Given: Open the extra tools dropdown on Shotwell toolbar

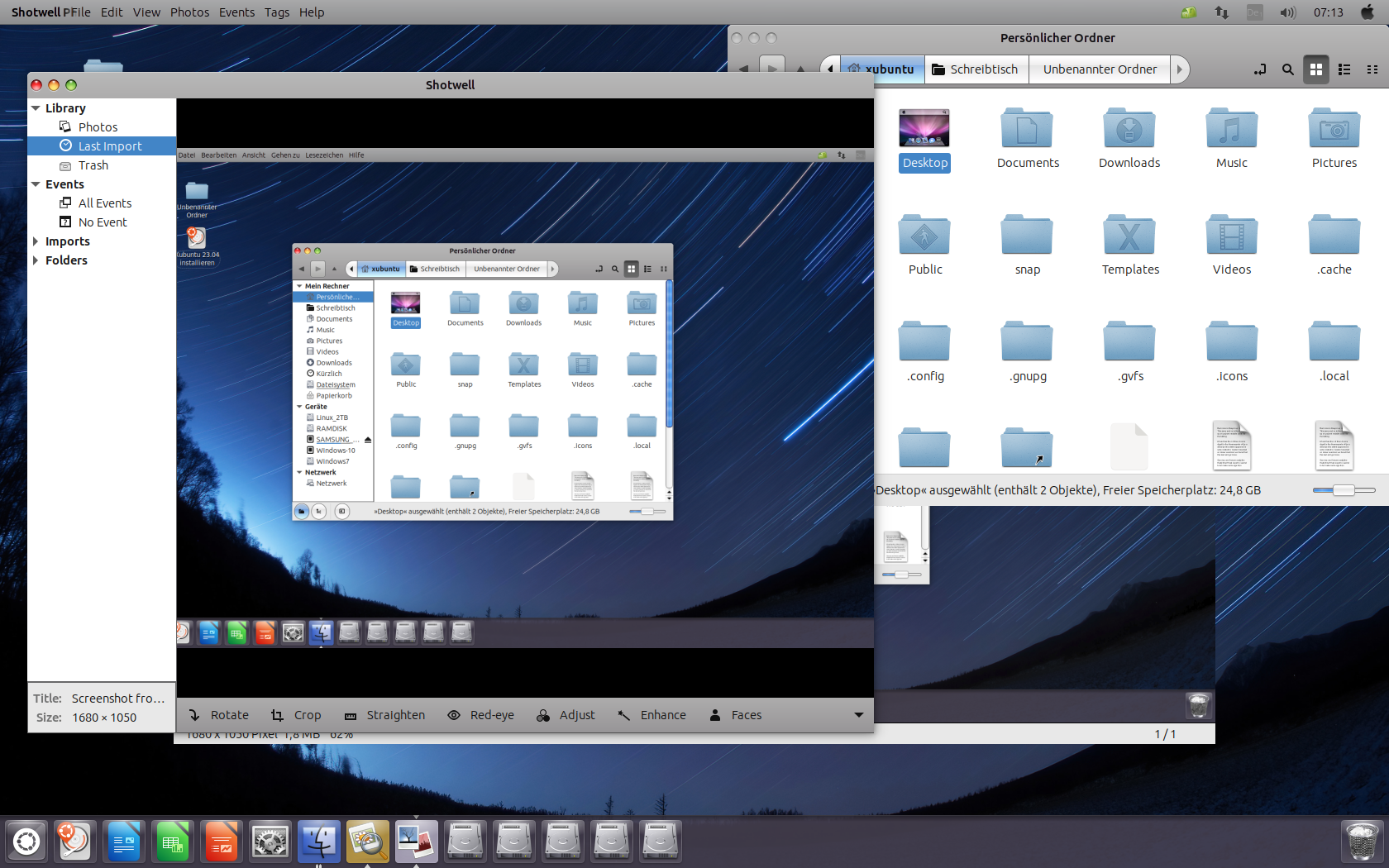Looking at the screenshot, I should click(x=858, y=715).
